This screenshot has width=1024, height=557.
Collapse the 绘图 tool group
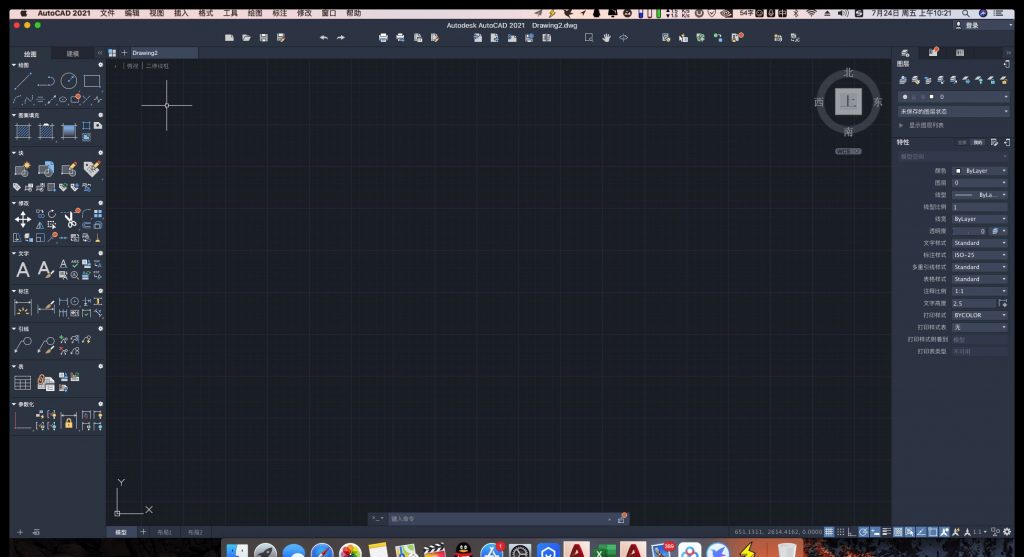click(x=14, y=65)
